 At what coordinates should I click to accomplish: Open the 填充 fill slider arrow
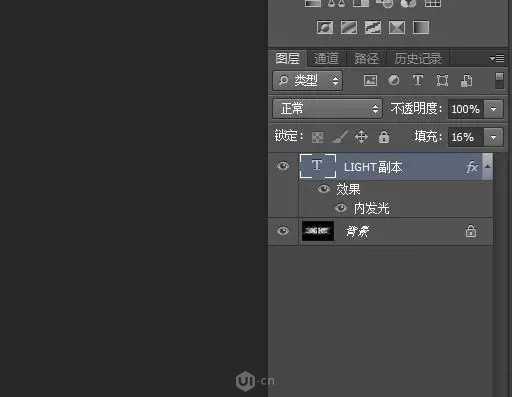coord(494,137)
